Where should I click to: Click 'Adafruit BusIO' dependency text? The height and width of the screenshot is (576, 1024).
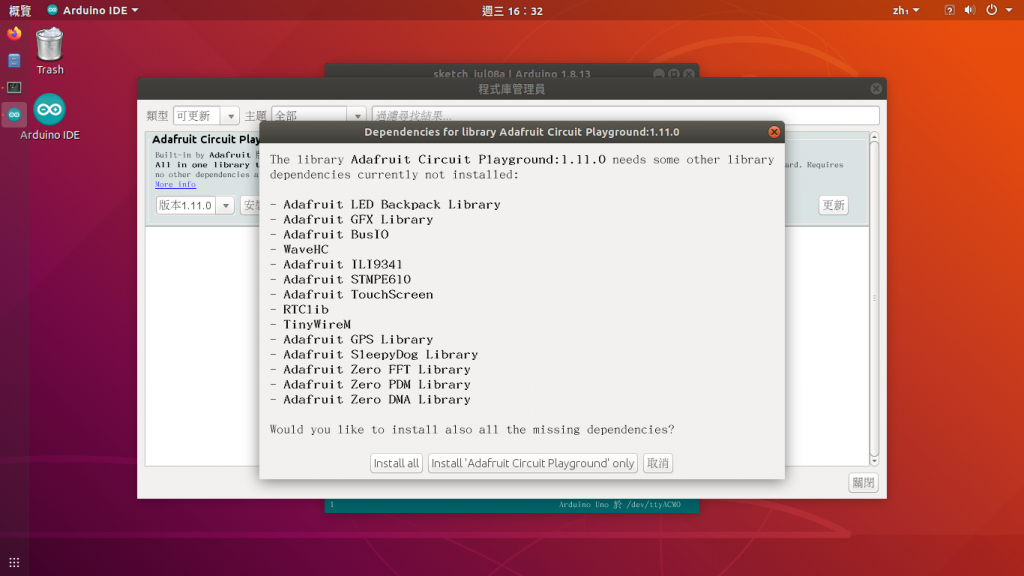point(336,234)
